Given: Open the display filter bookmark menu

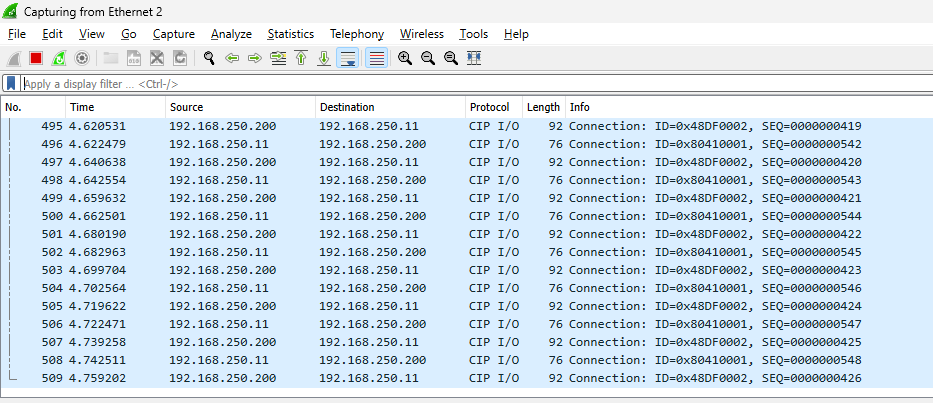Looking at the screenshot, I should (x=11, y=84).
